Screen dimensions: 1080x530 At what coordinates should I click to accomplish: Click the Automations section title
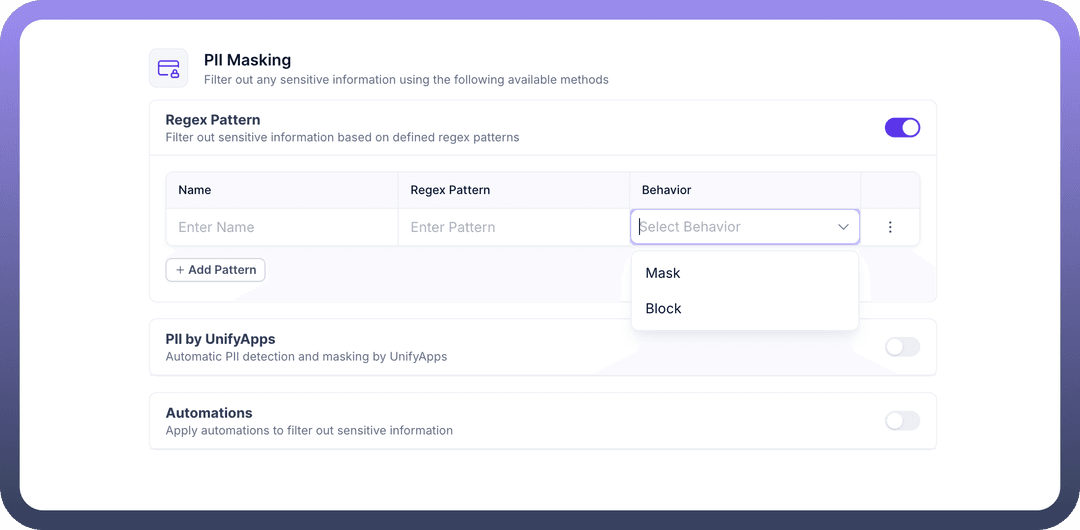pyautogui.click(x=209, y=413)
